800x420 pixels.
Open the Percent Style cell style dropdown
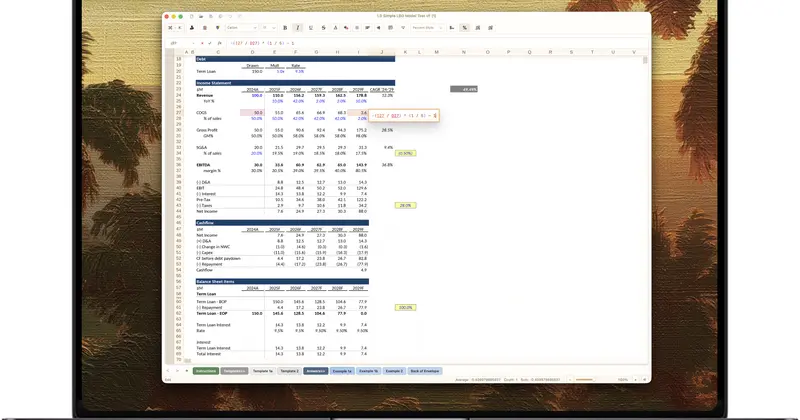click(x=427, y=28)
